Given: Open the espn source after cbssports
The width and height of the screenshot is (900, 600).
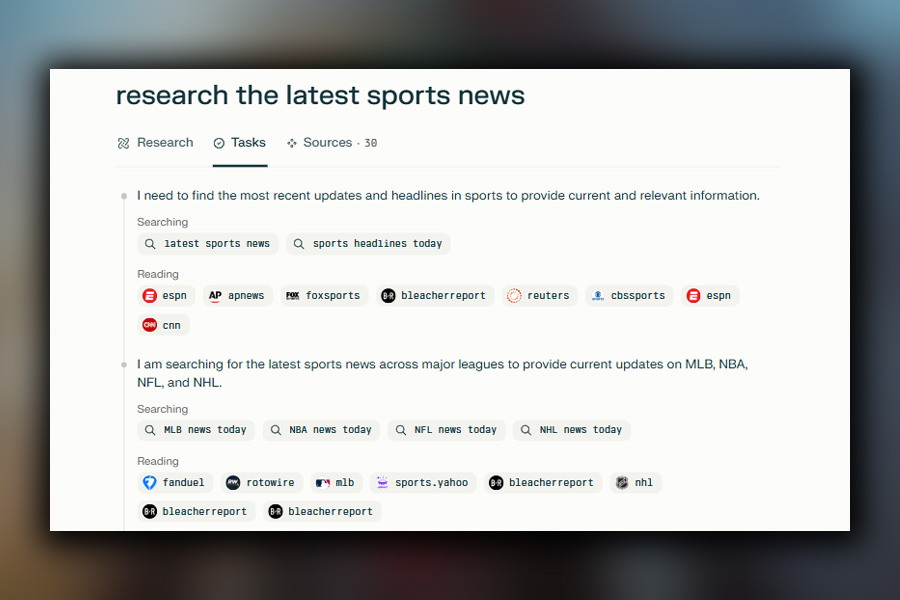Looking at the screenshot, I should click(710, 296).
